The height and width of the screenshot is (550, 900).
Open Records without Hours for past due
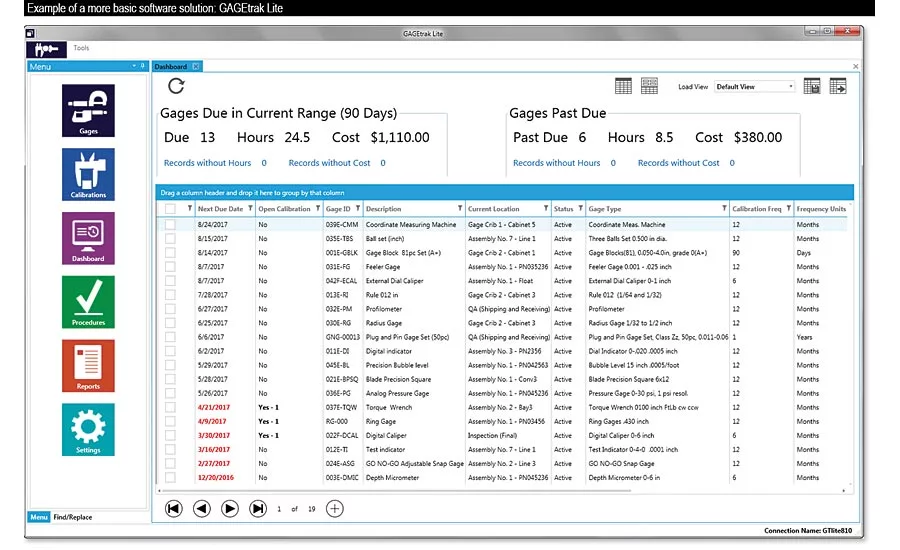pyautogui.click(x=557, y=163)
